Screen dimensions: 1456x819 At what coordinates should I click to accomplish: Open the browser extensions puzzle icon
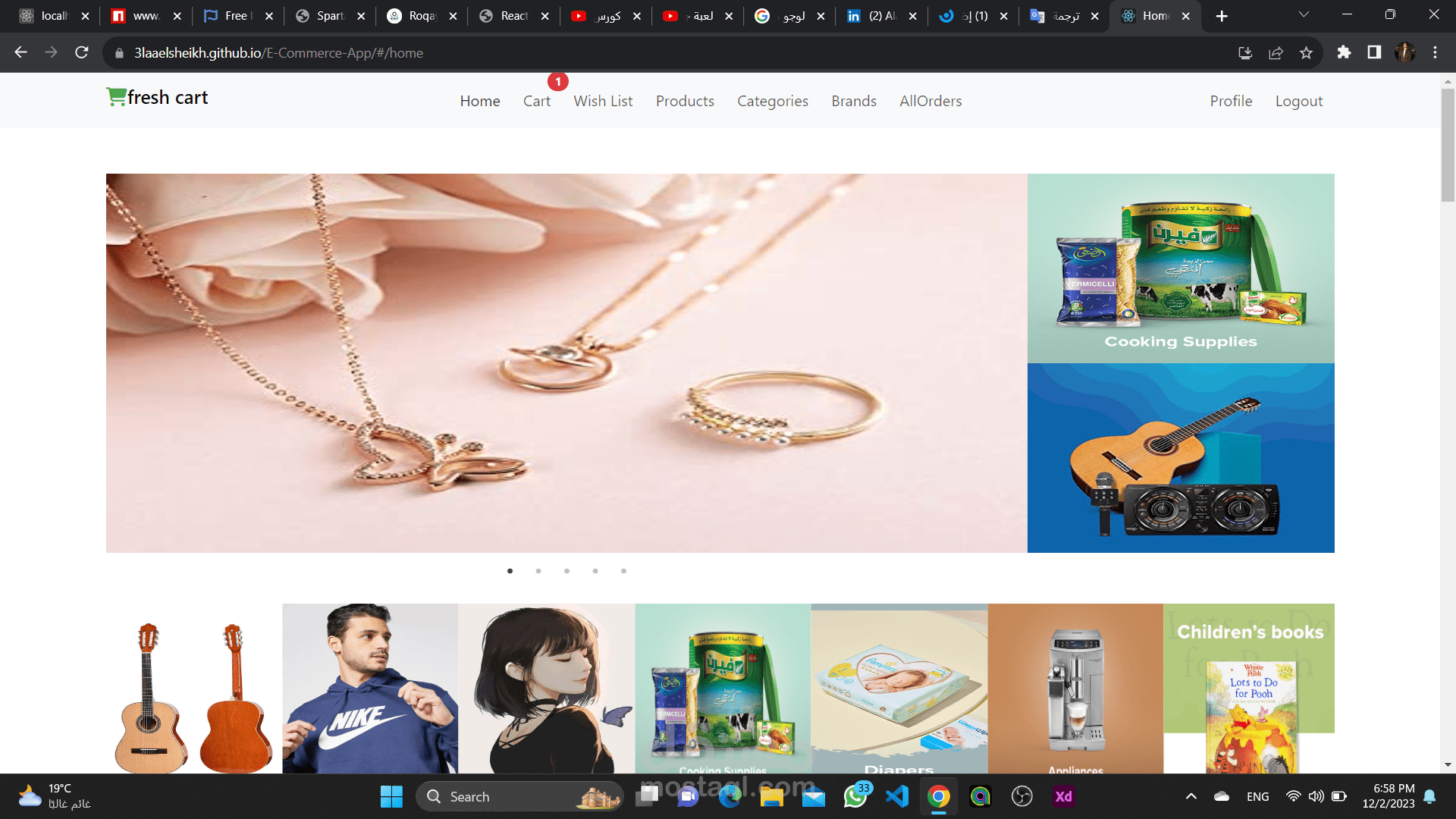(x=1344, y=52)
